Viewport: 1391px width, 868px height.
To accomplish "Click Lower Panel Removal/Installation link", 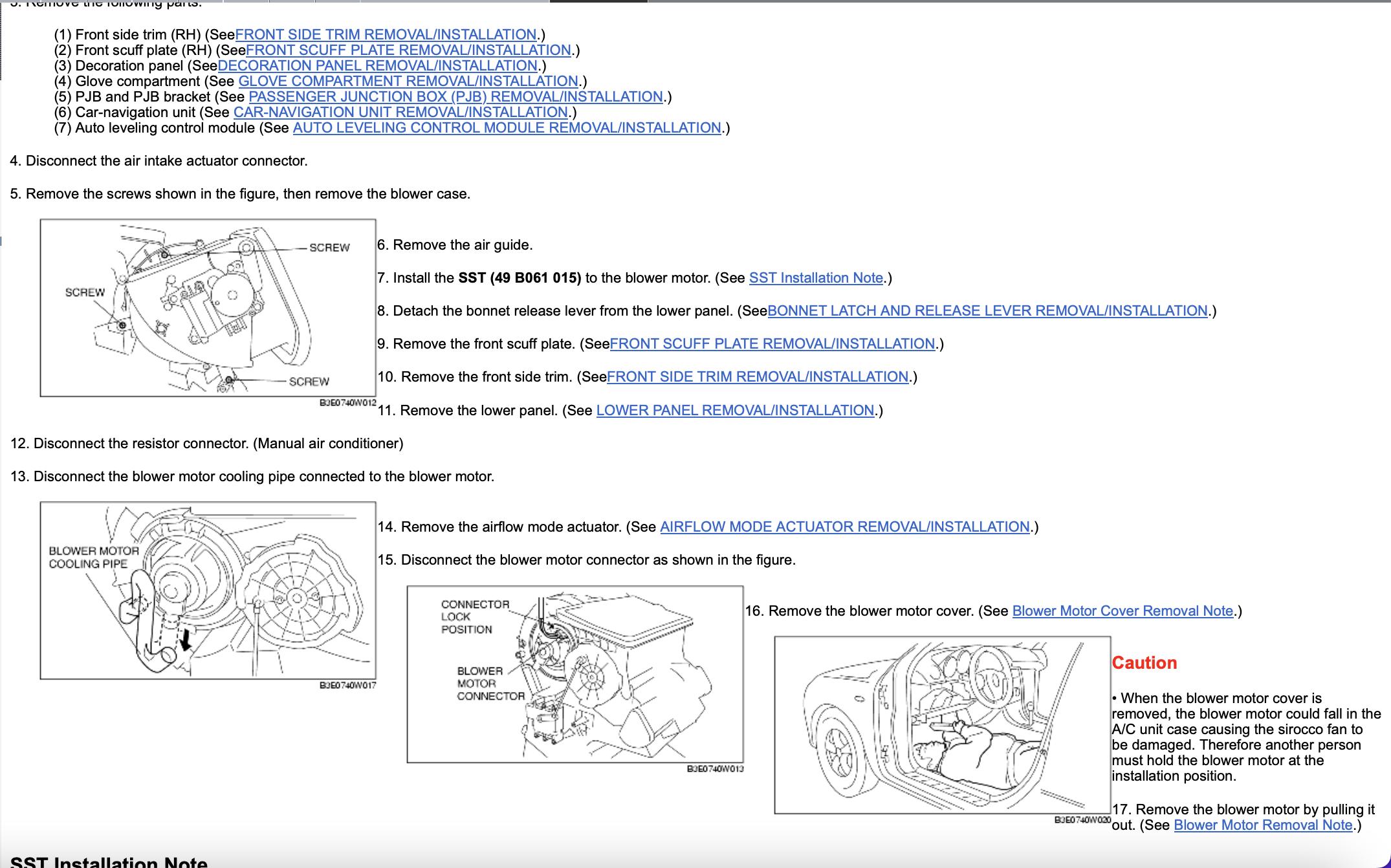I will click(x=735, y=411).
